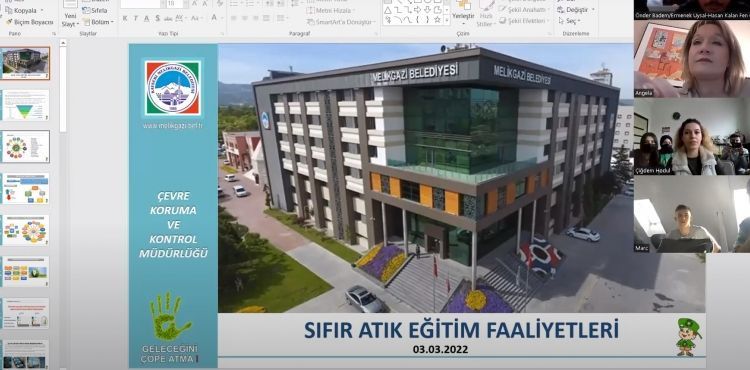Click the Melikgazi Belediyesi logo on slide
This screenshot has height=370, width=750.
[173, 88]
